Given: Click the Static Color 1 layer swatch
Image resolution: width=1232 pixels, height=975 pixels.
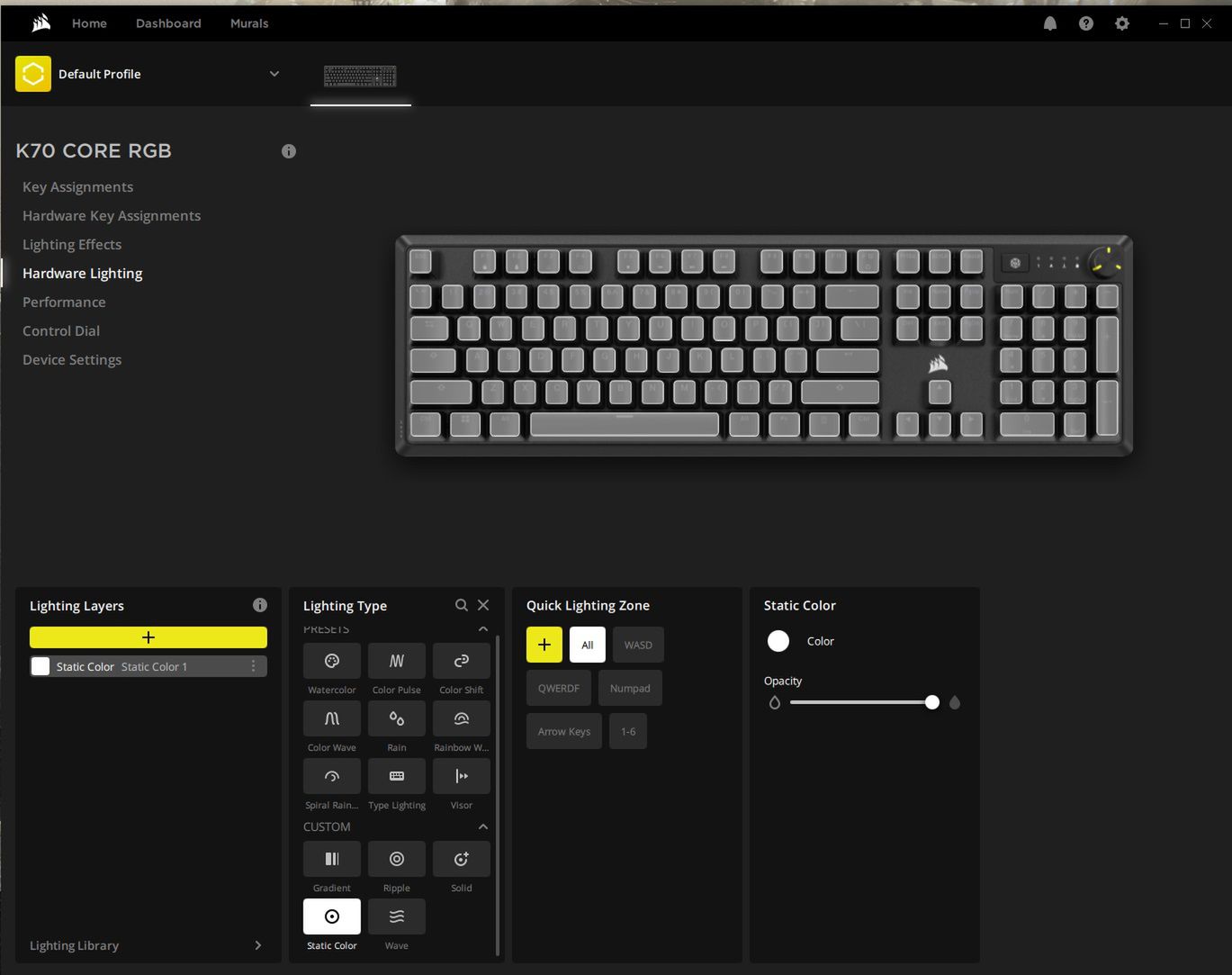Looking at the screenshot, I should [40, 666].
